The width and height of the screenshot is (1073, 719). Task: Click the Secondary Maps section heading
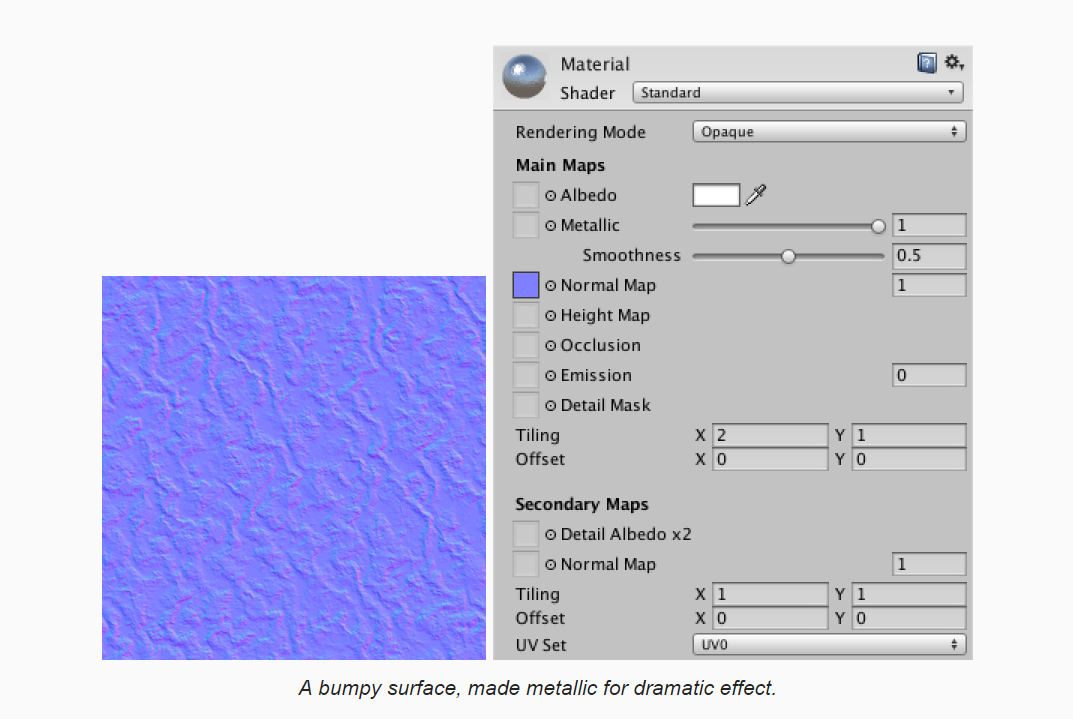tap(582, 504)
